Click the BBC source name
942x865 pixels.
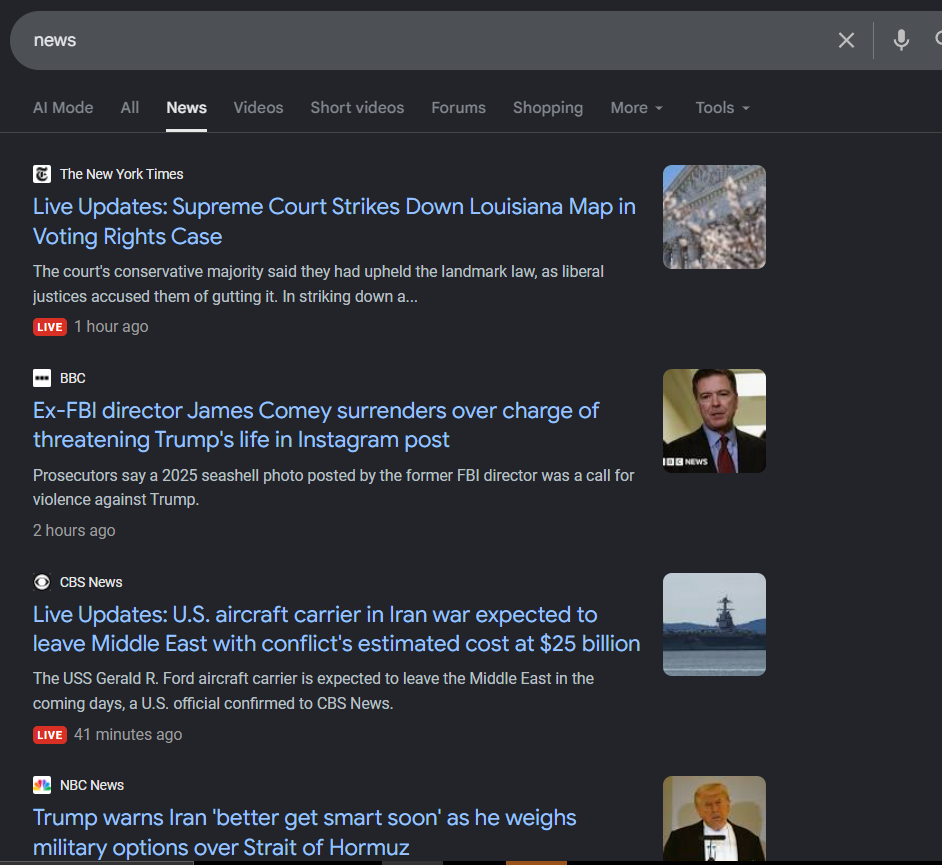click(x=73, y=378)
